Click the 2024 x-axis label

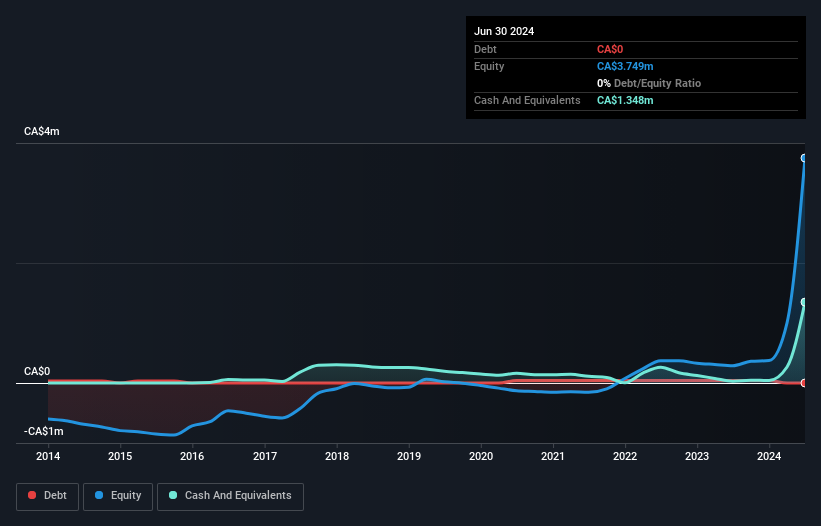769,456
